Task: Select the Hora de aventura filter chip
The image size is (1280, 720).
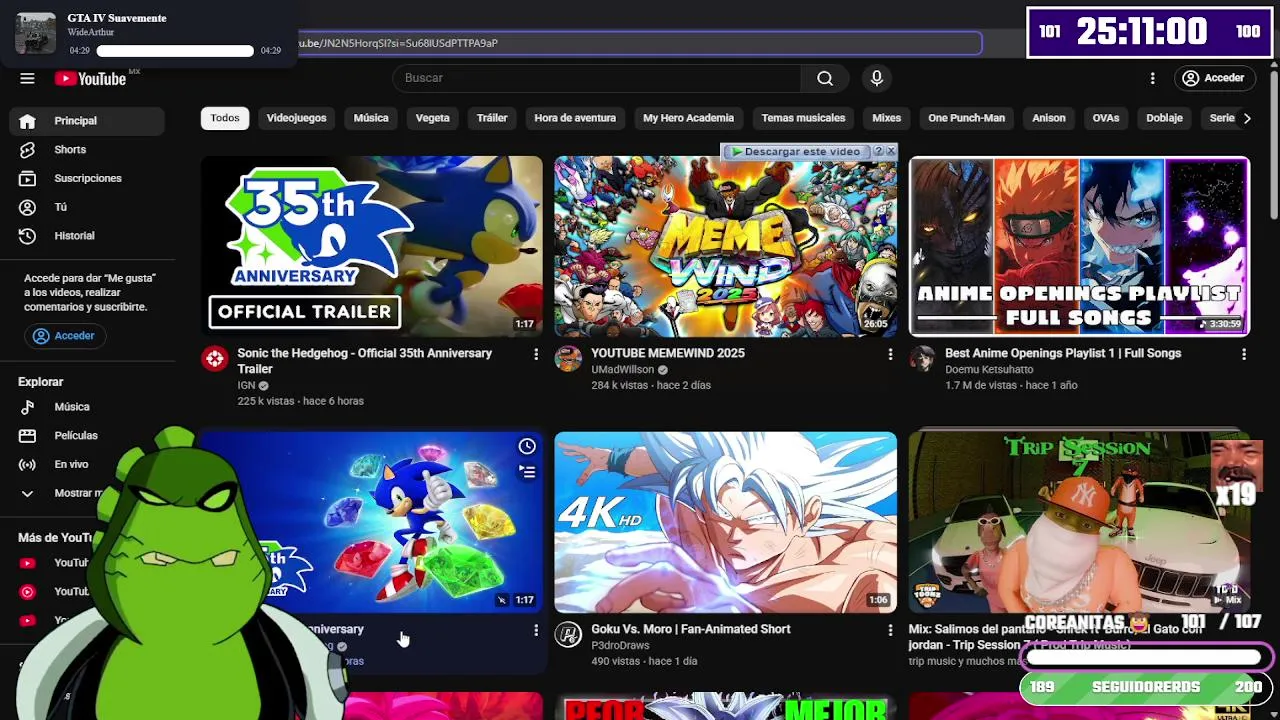Action: point(575,118)
